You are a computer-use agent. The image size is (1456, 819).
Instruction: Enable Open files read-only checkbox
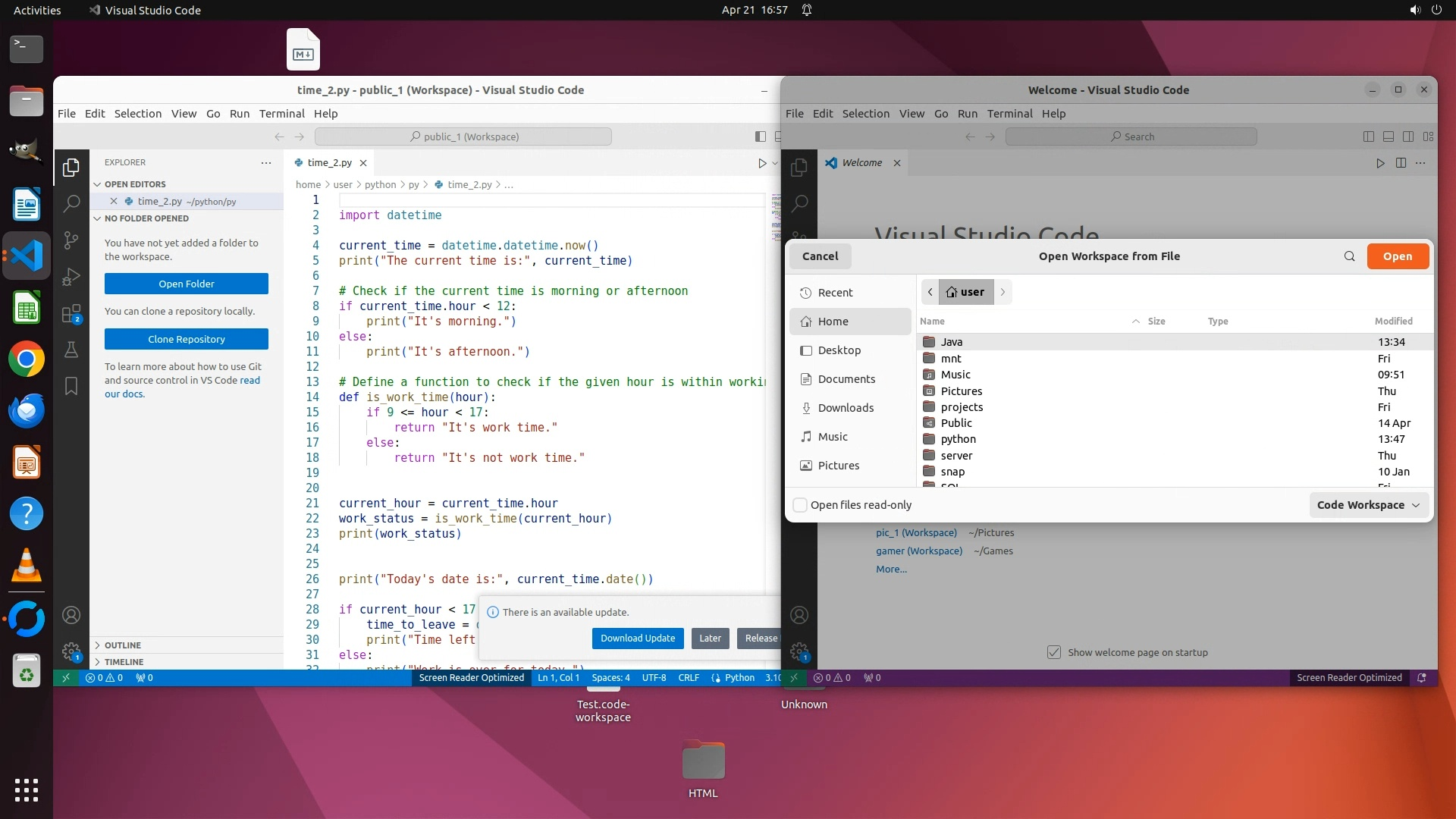800,505
